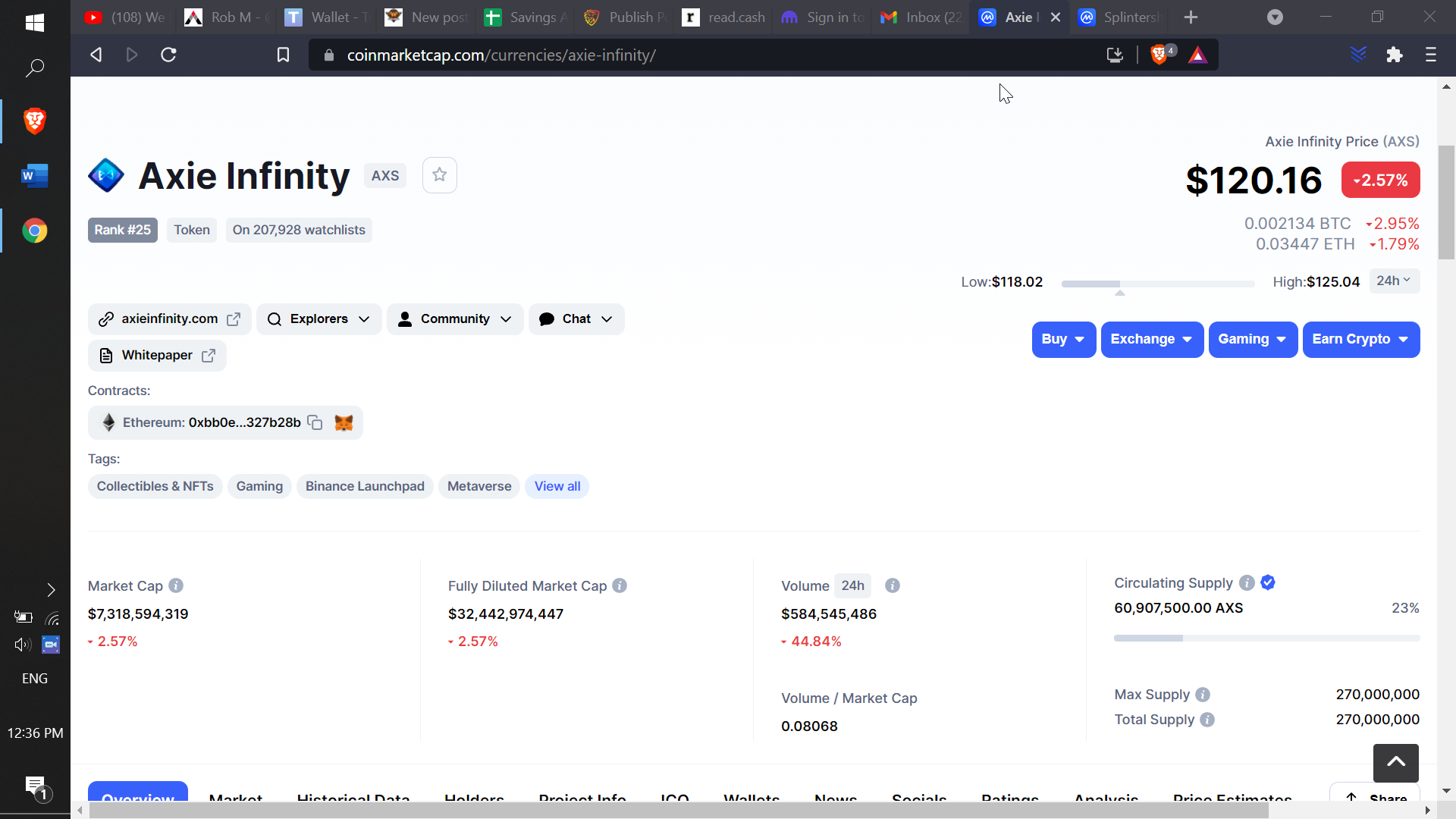Open Brave Rewards triangle icon
Screen dimensions: 1456x819
(x=1198, y=55)
